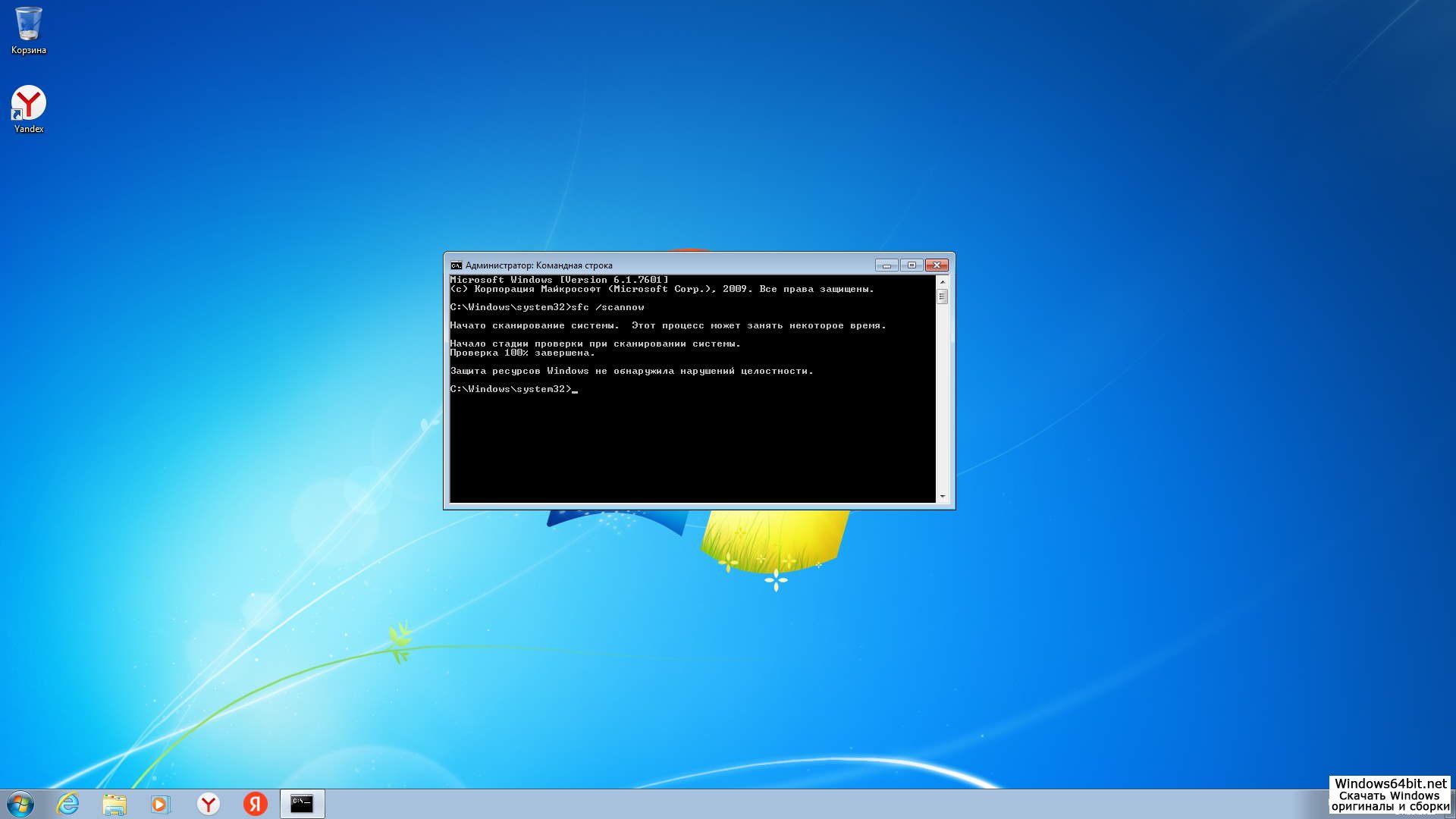Maximize the Командная строка window
This screenshot has height=819, width=1456.
(912, 265)
